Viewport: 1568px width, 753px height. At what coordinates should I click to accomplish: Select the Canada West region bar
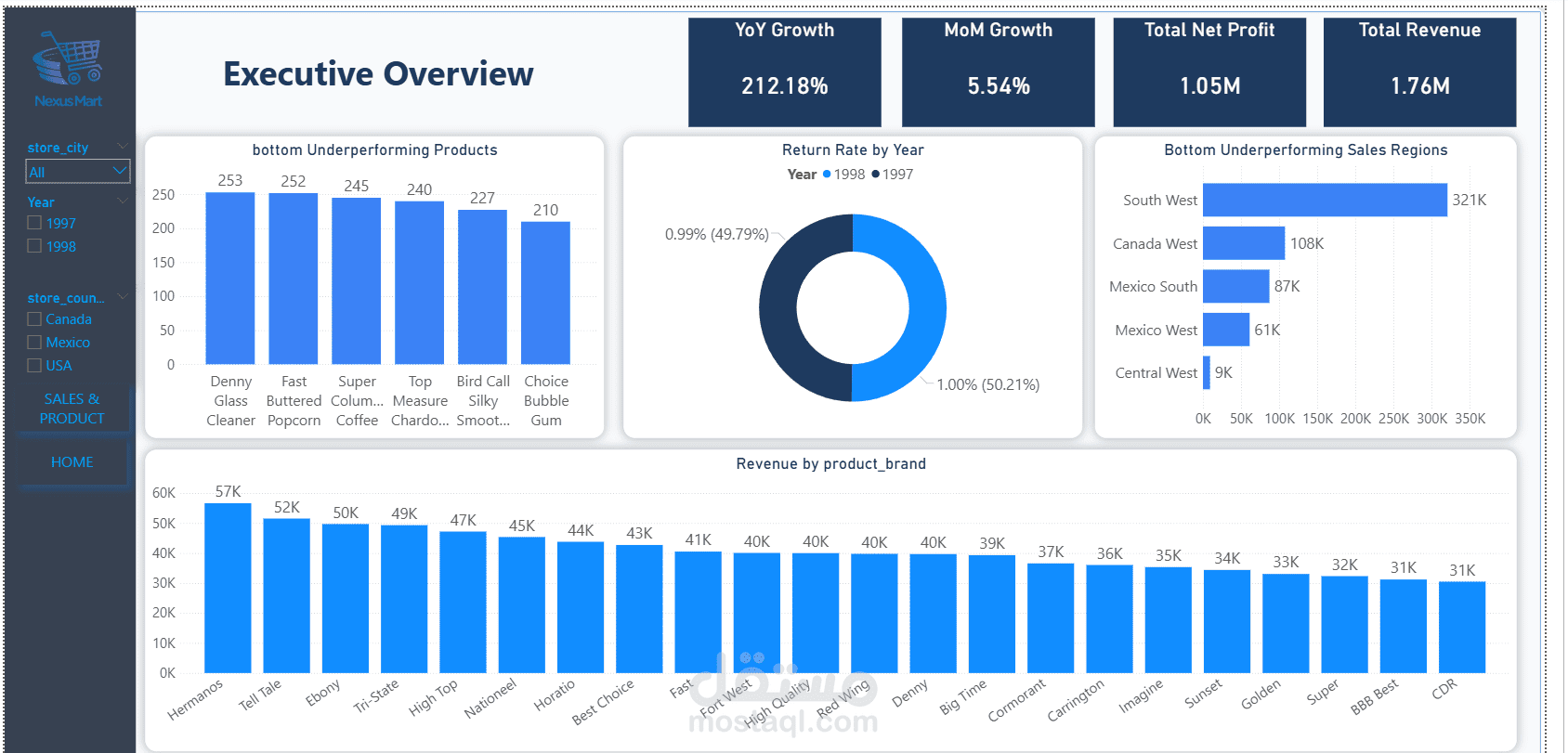1244,243
